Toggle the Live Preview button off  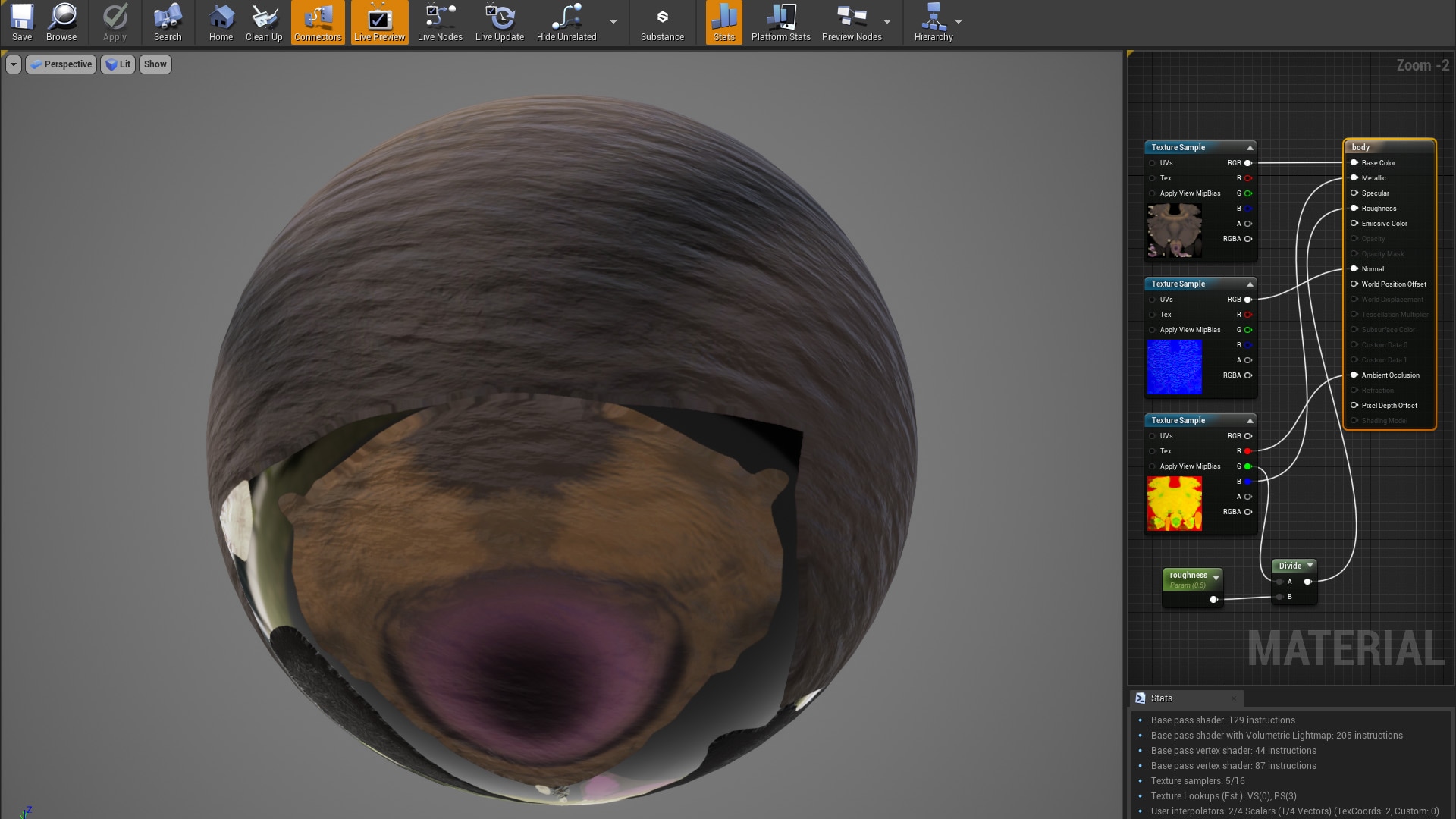tap(379, 22)
